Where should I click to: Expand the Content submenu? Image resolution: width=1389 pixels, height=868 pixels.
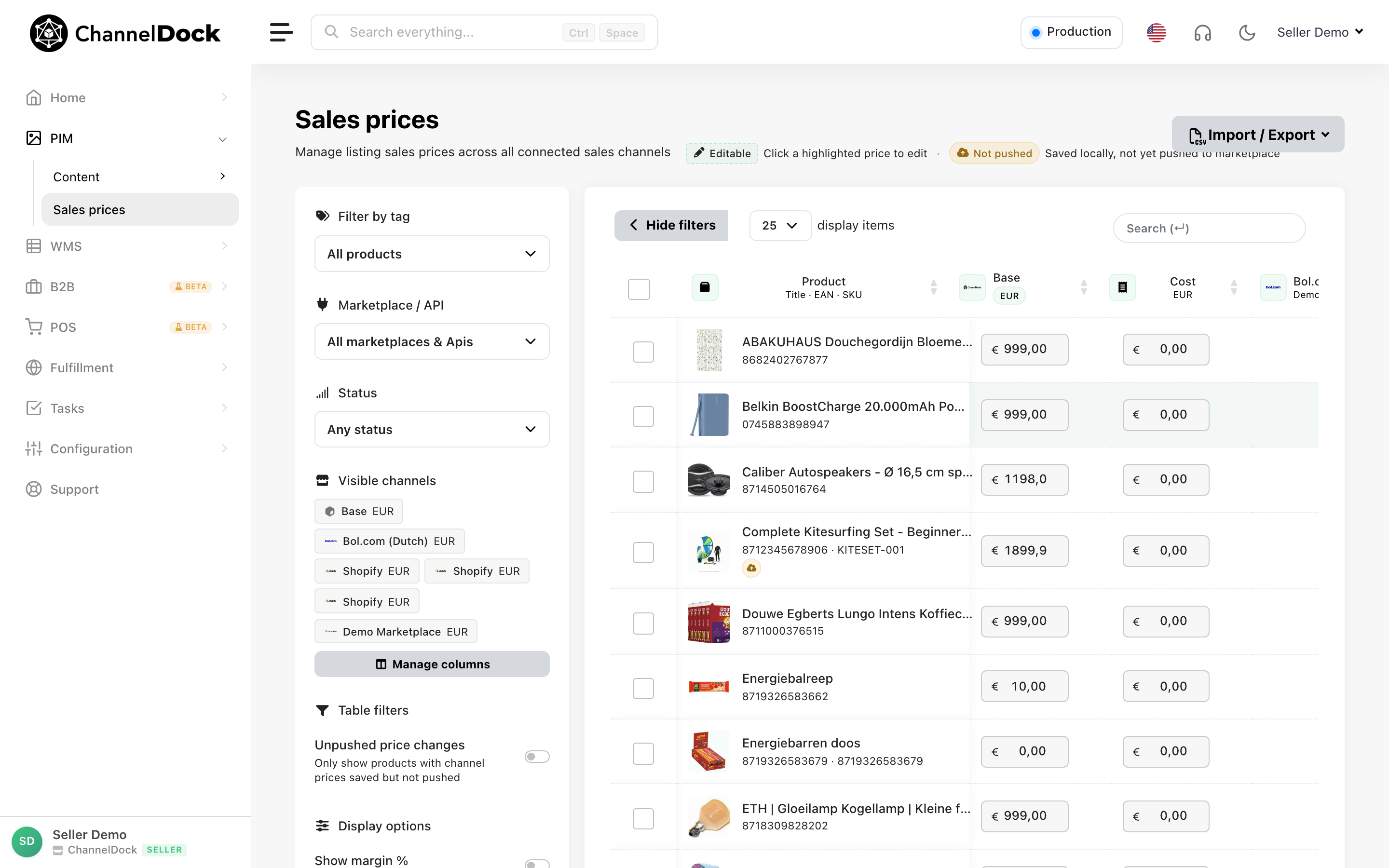(139, 177)
